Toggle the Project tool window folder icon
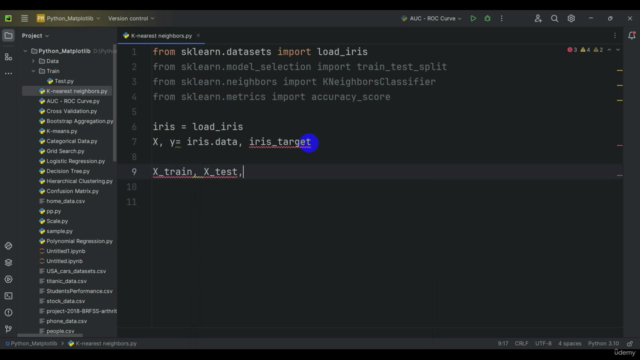The height and width of the screenshot is (360, 640). click(x=8, y=36)
